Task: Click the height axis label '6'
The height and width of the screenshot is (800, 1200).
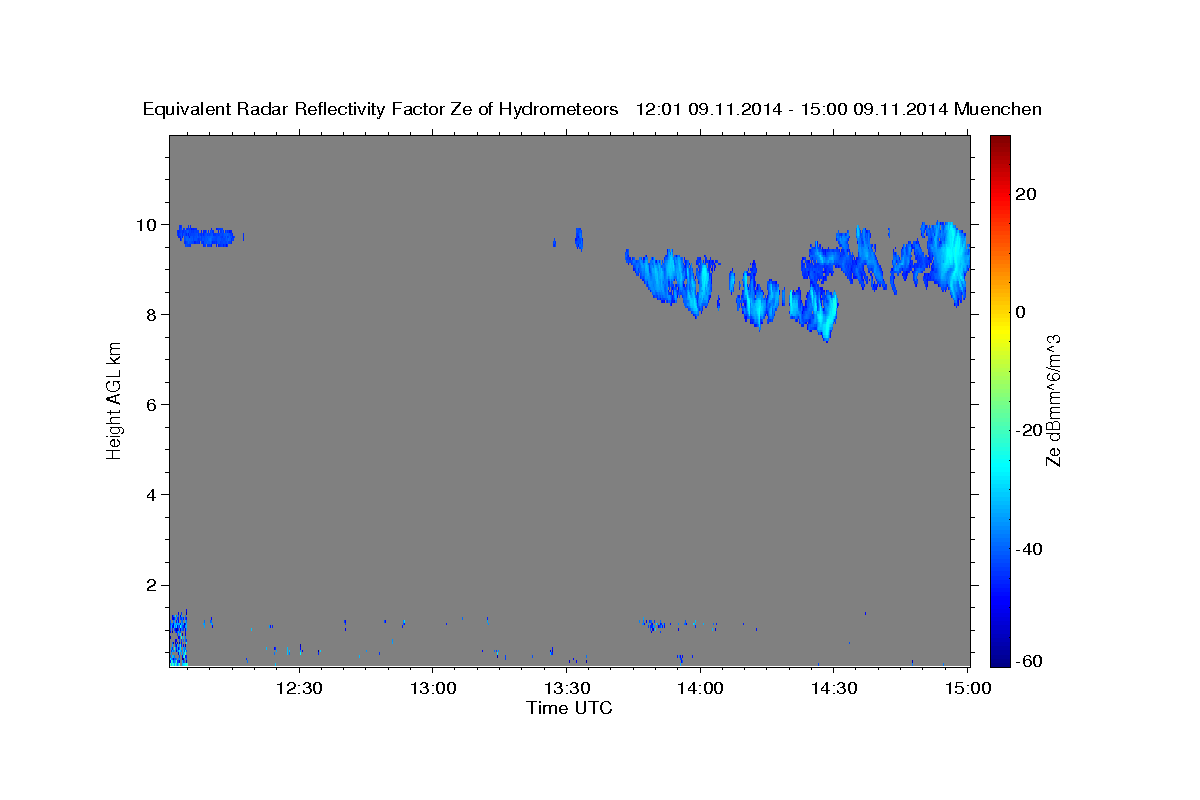Action: [151, 404]
